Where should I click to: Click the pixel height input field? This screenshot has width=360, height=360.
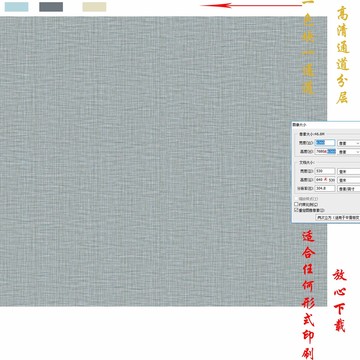pyautogui.click(x=325, y=152)
